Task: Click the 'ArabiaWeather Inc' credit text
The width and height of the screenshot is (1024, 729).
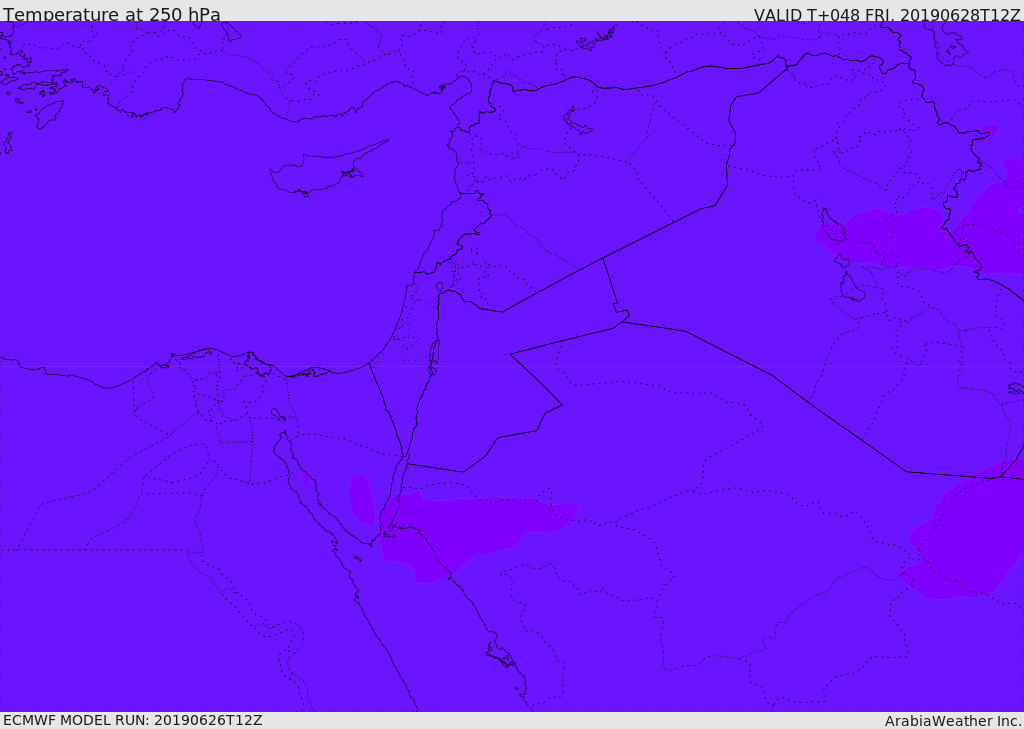Action: pyautogui.click(x=951, y=721)
